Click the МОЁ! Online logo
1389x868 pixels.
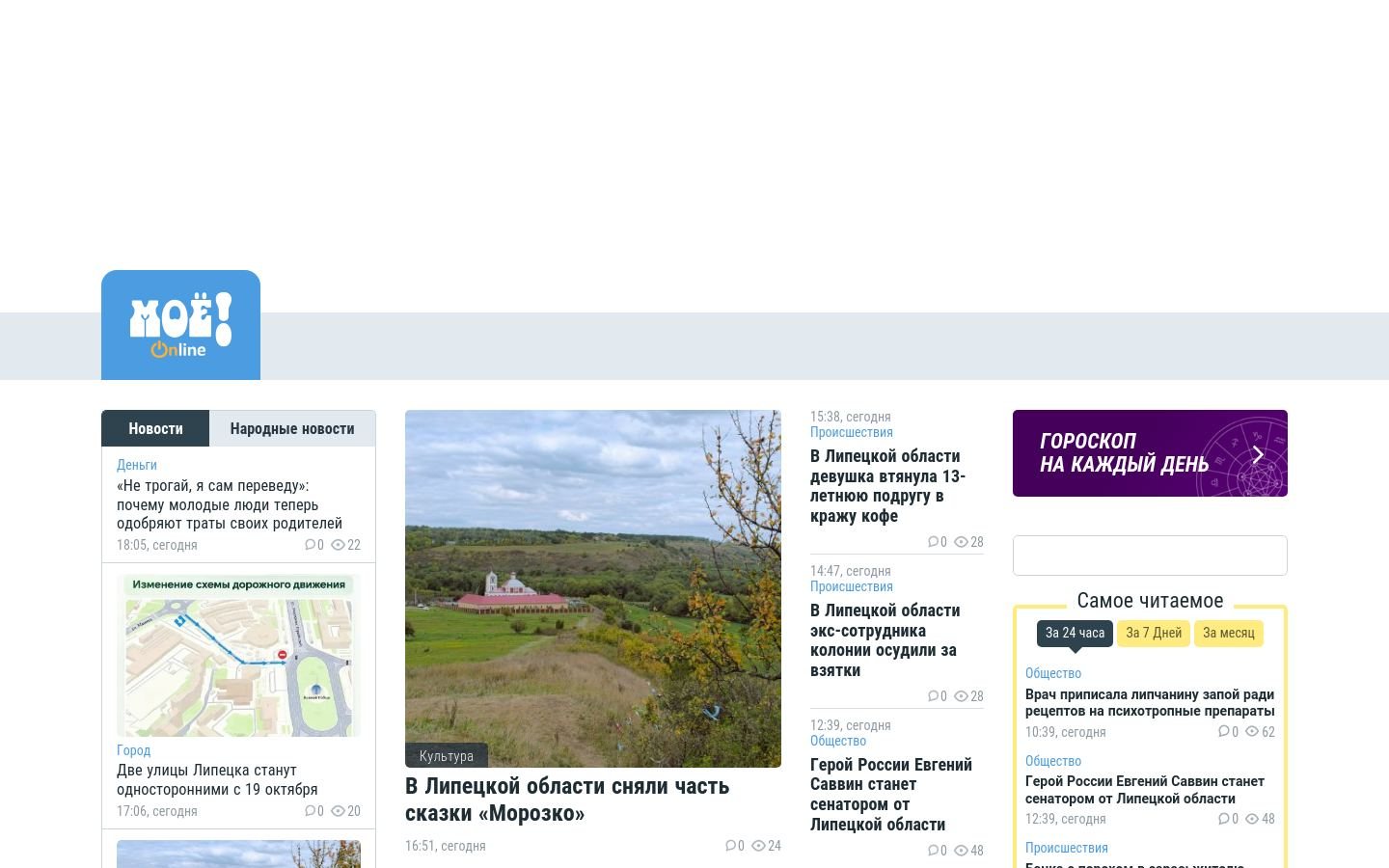coord(180,325)
